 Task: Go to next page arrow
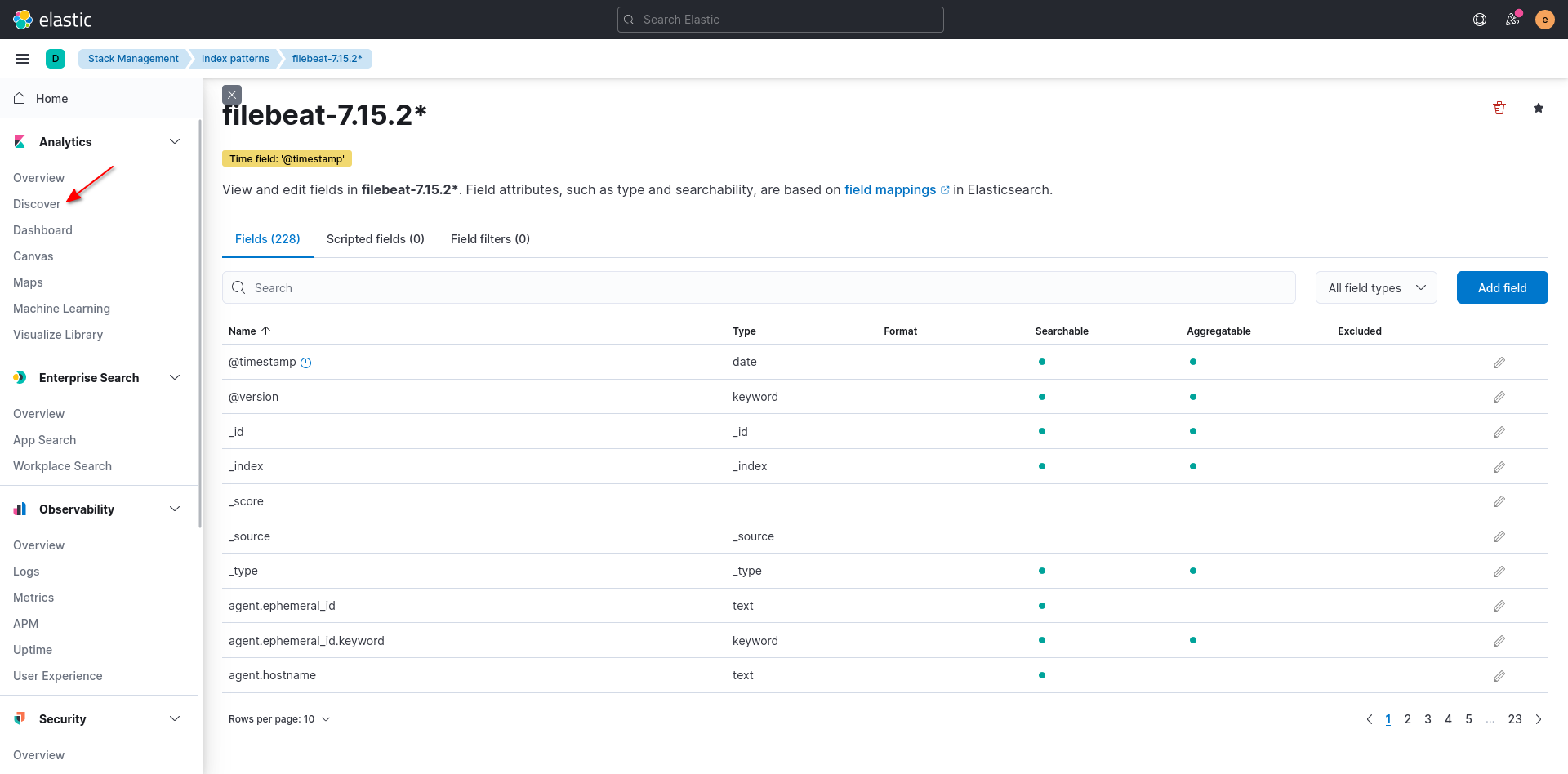click(1539, 719)
